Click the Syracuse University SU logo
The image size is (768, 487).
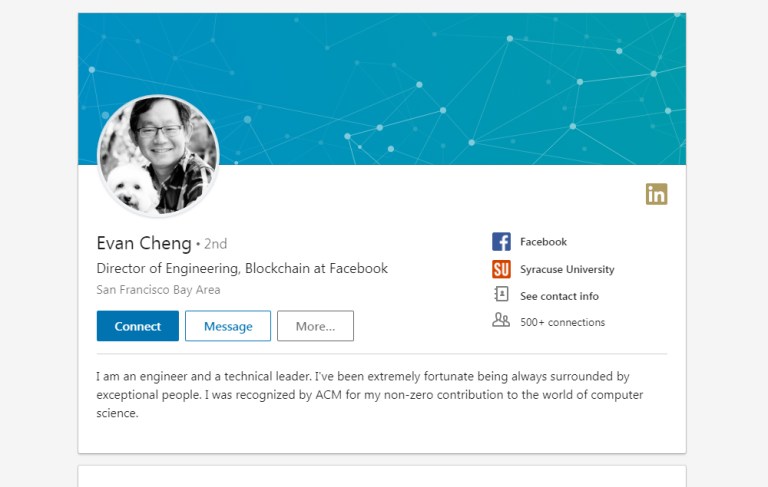[501, 269]
